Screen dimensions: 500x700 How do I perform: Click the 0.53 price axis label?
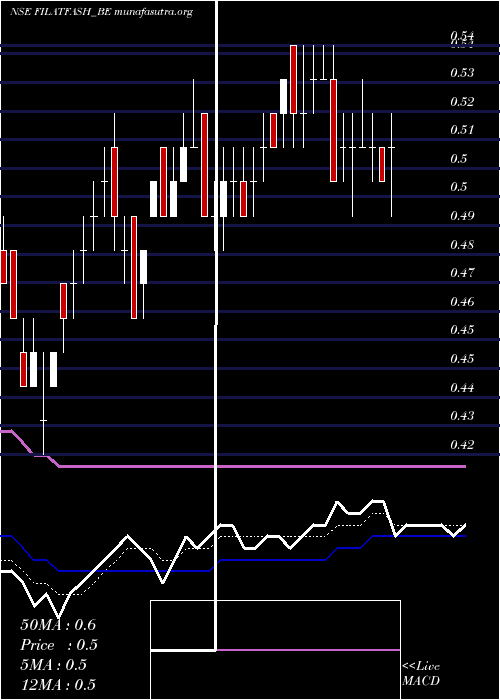click(462, 72)
